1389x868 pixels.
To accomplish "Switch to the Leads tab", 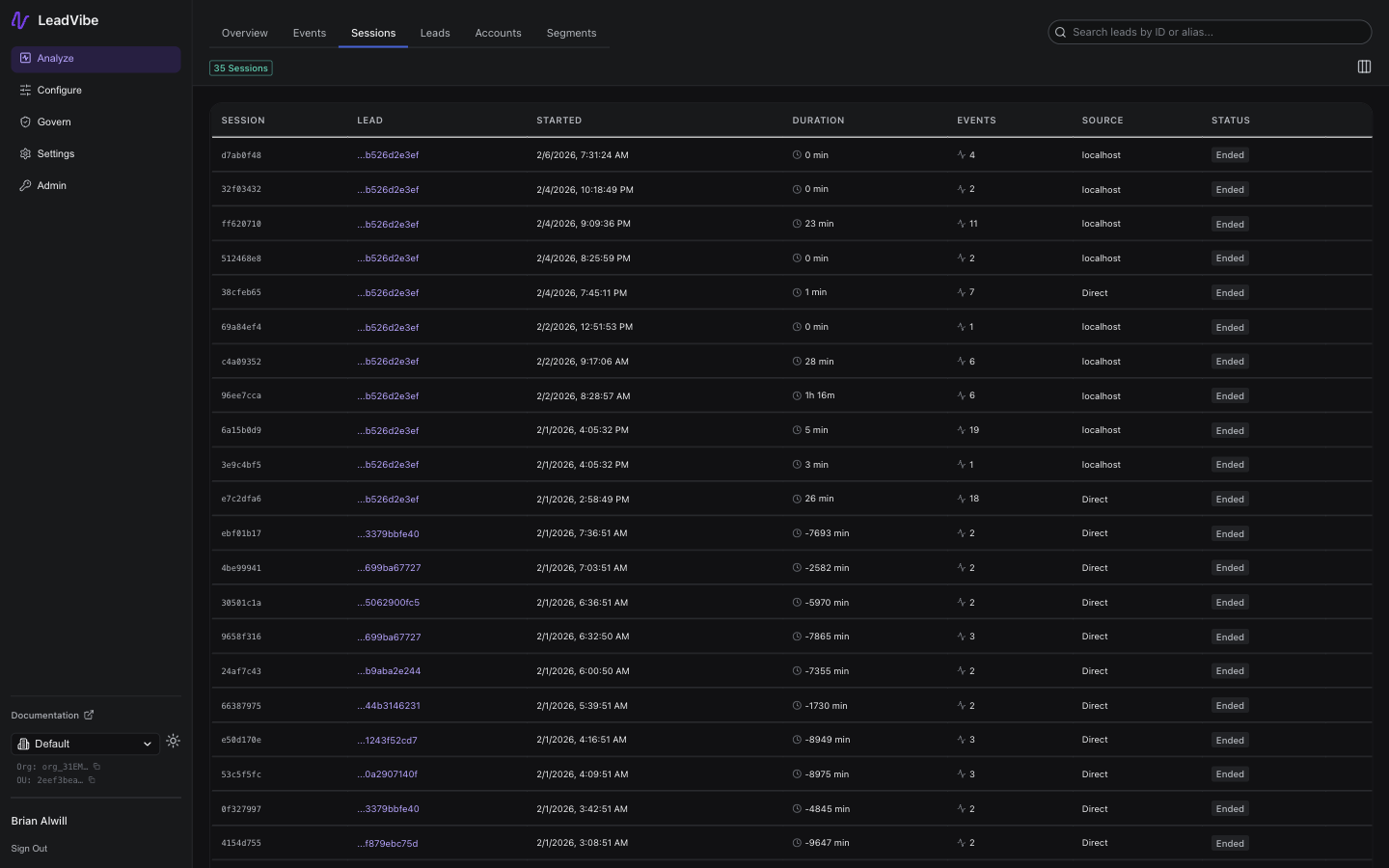I will click(435, 32).
